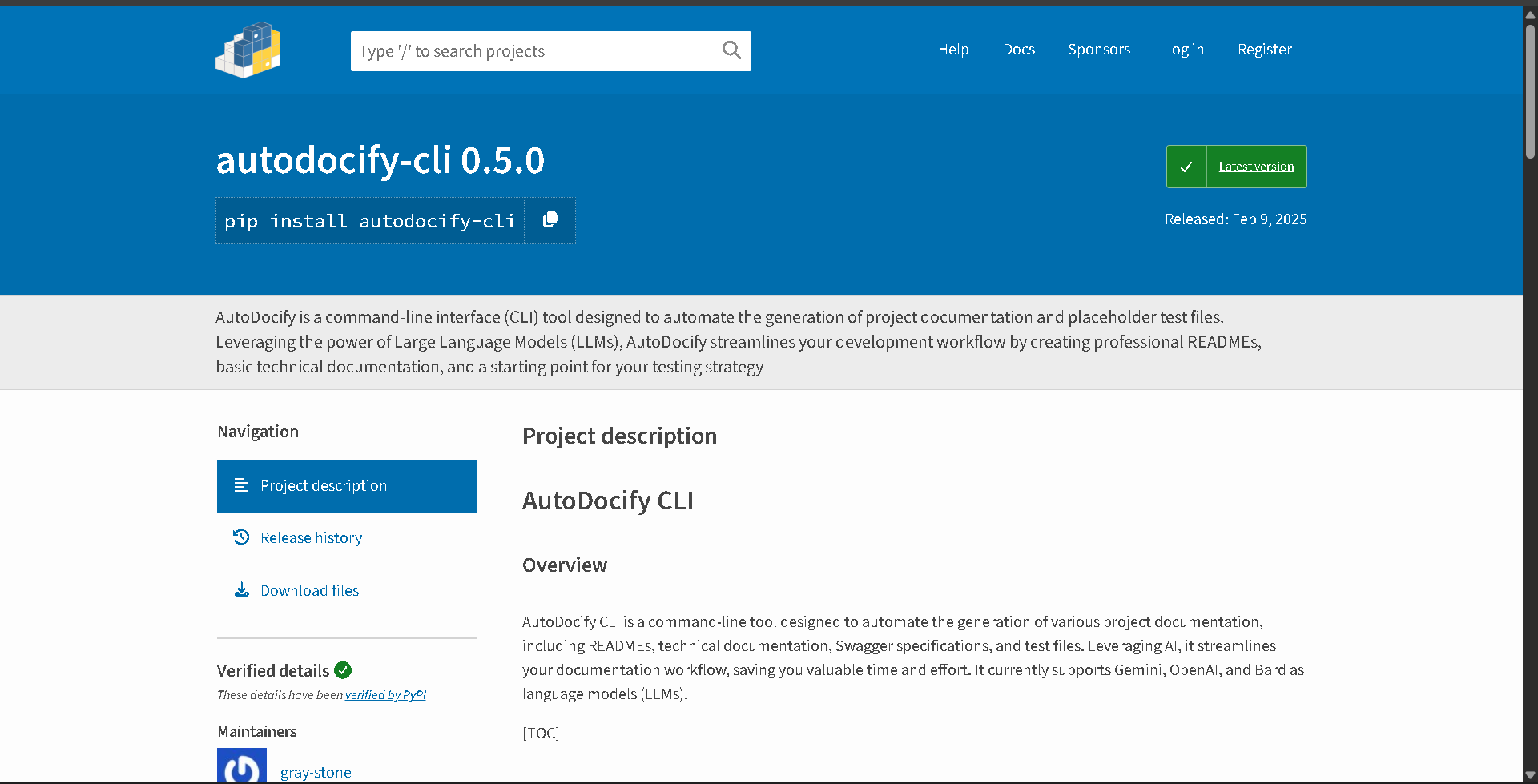Image resolution: width=1538 pixels, height=784 pixels.
Task: Copy the pip install command via the copy icon
Action: click(x=550, y=219)
